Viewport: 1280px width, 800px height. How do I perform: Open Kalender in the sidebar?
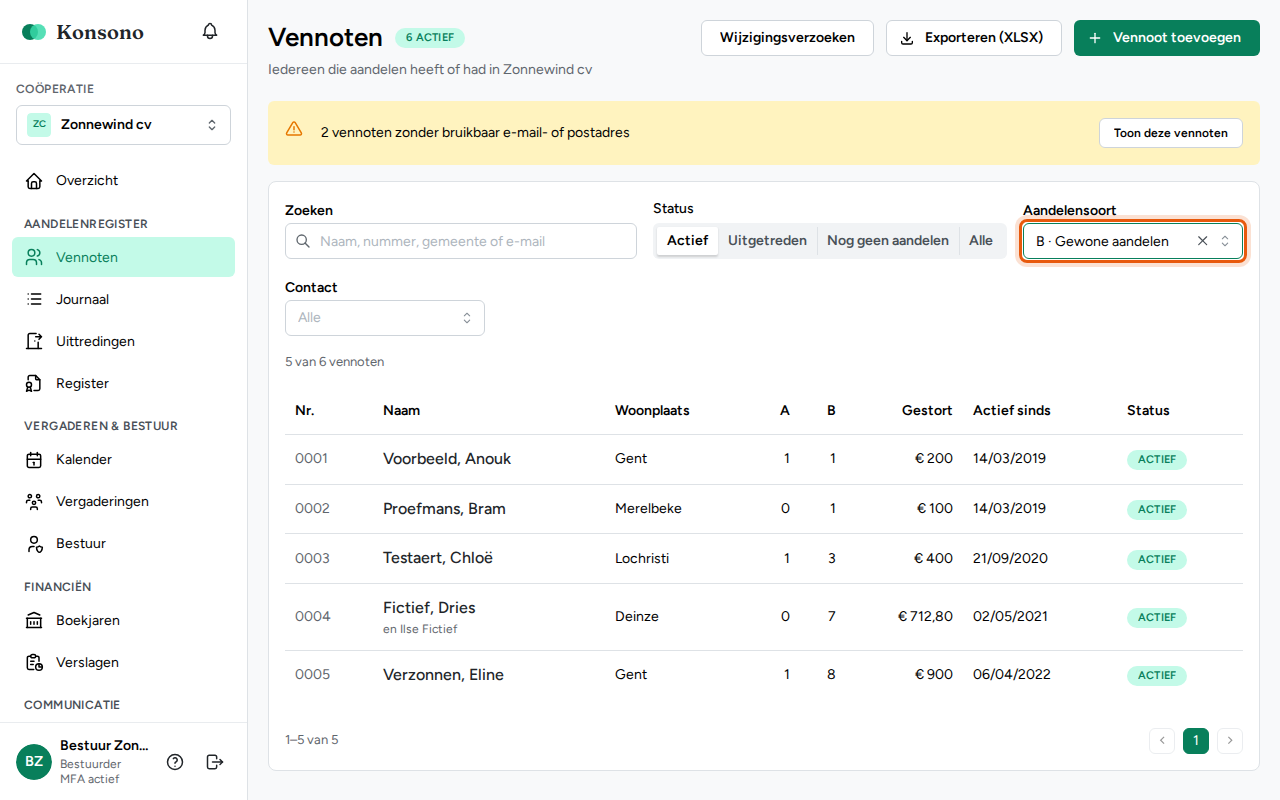point(123,459)
